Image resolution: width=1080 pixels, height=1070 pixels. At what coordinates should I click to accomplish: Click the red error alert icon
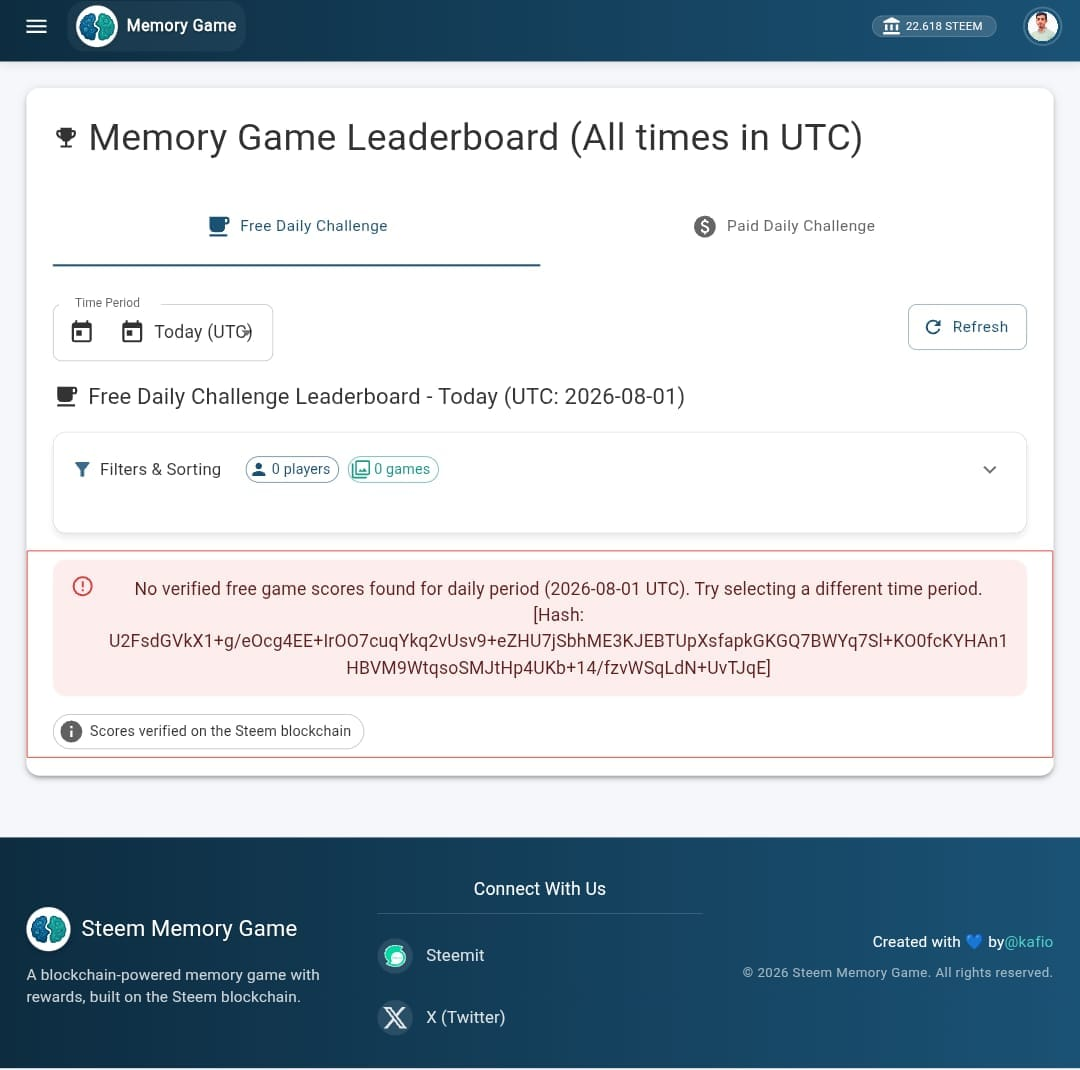click(83, 586)
